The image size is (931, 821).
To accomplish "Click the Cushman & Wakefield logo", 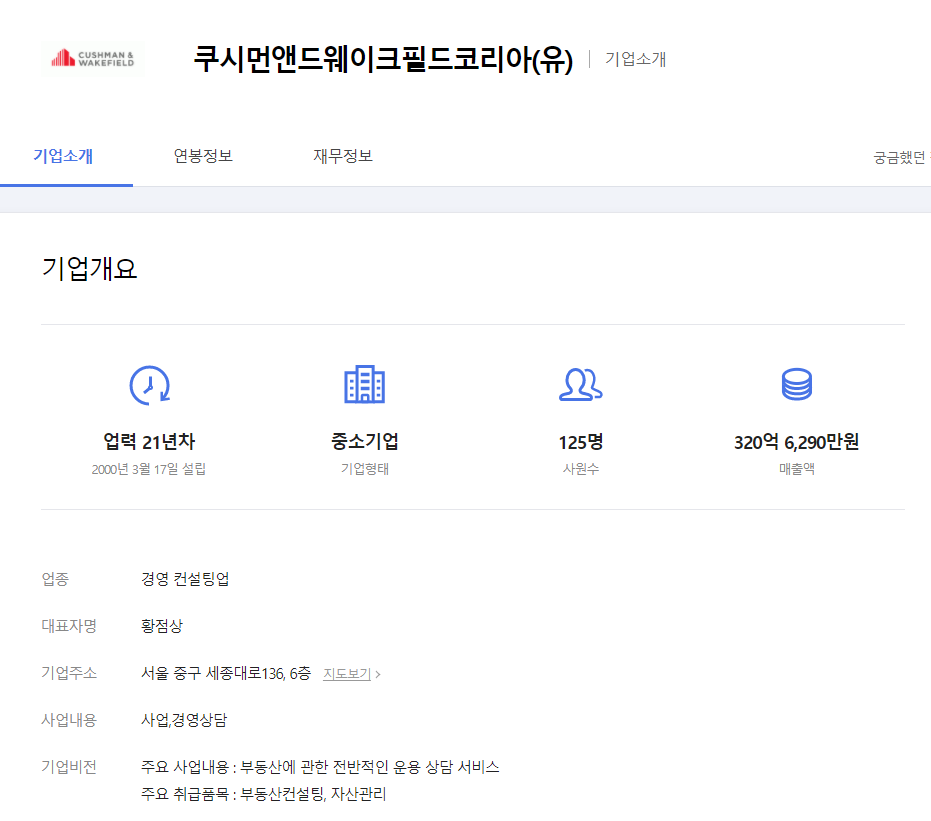I will (x=92, y=58).
